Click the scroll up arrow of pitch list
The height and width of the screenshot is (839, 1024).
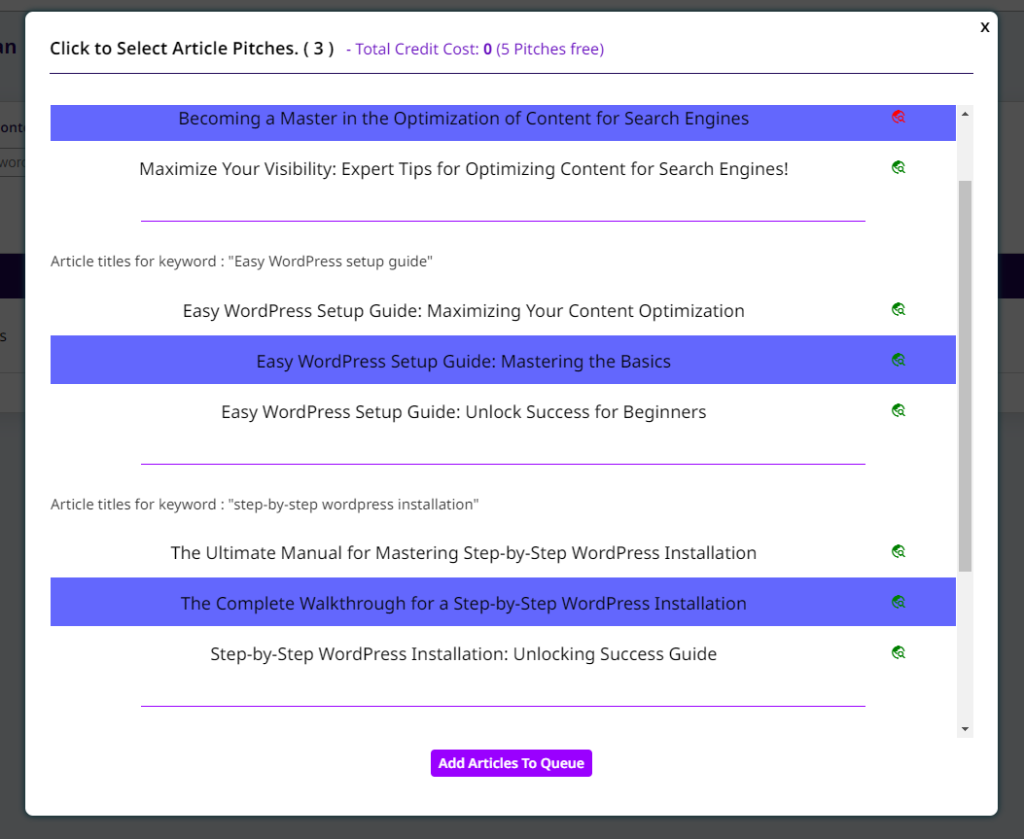coord(965,113)
